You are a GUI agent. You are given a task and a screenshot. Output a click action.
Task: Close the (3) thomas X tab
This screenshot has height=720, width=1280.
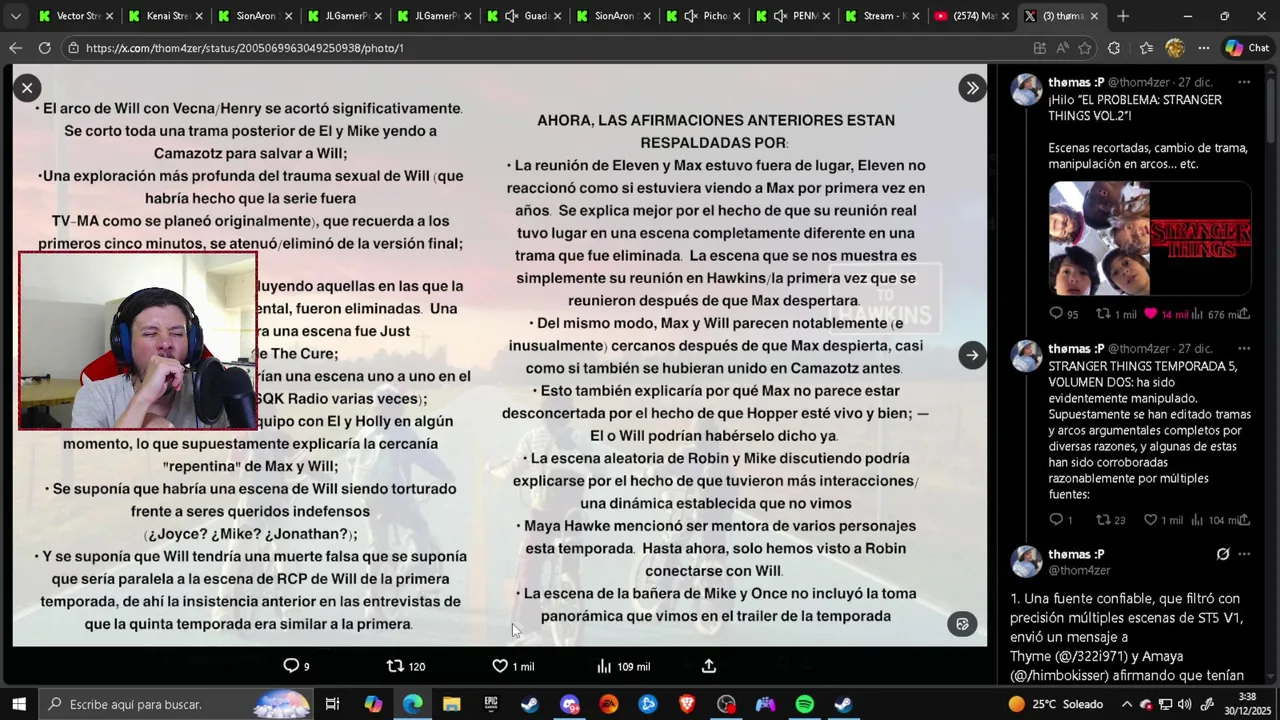coord(1094,16)
